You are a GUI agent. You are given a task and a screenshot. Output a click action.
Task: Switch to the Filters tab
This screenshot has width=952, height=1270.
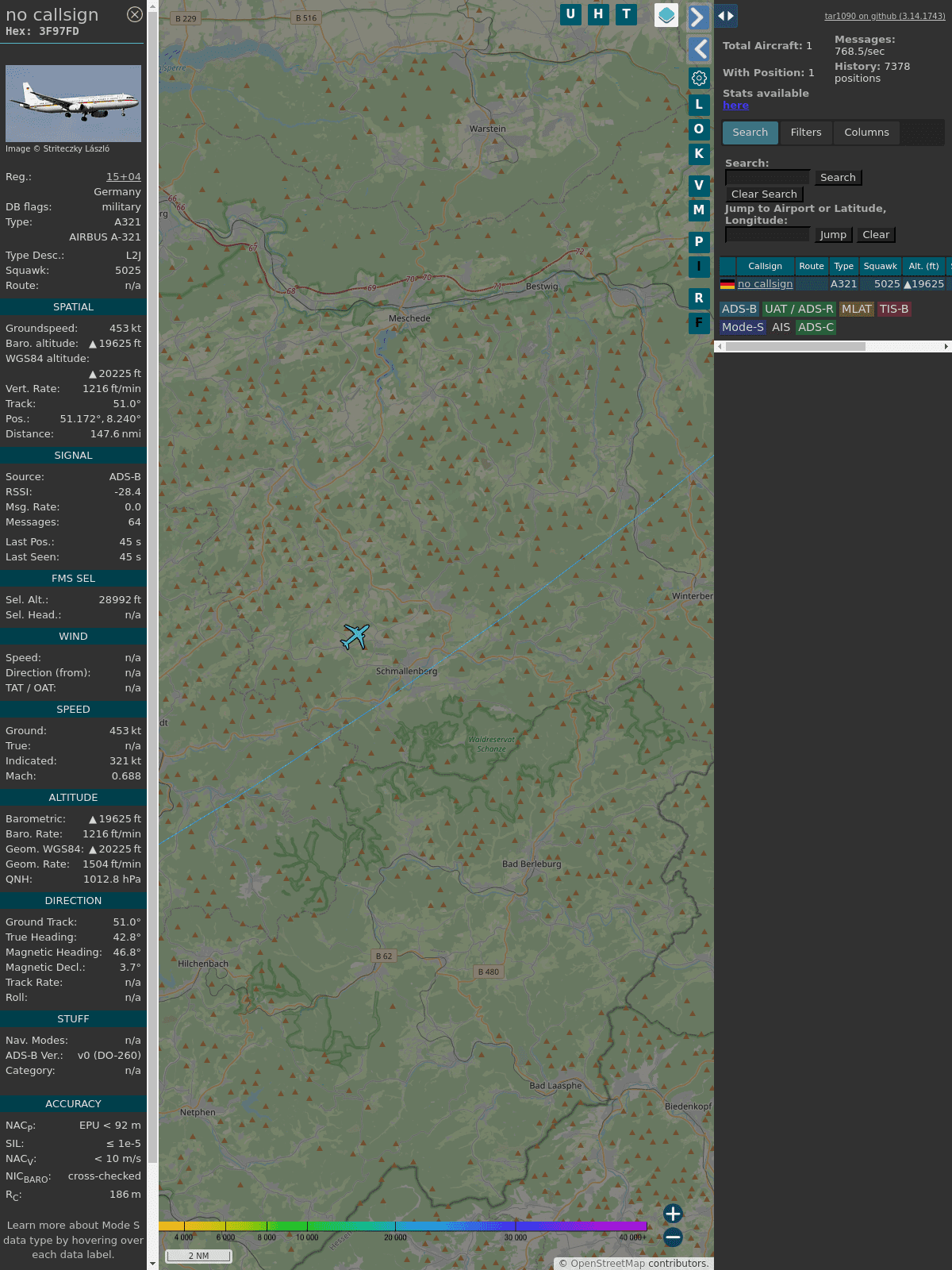806,133
